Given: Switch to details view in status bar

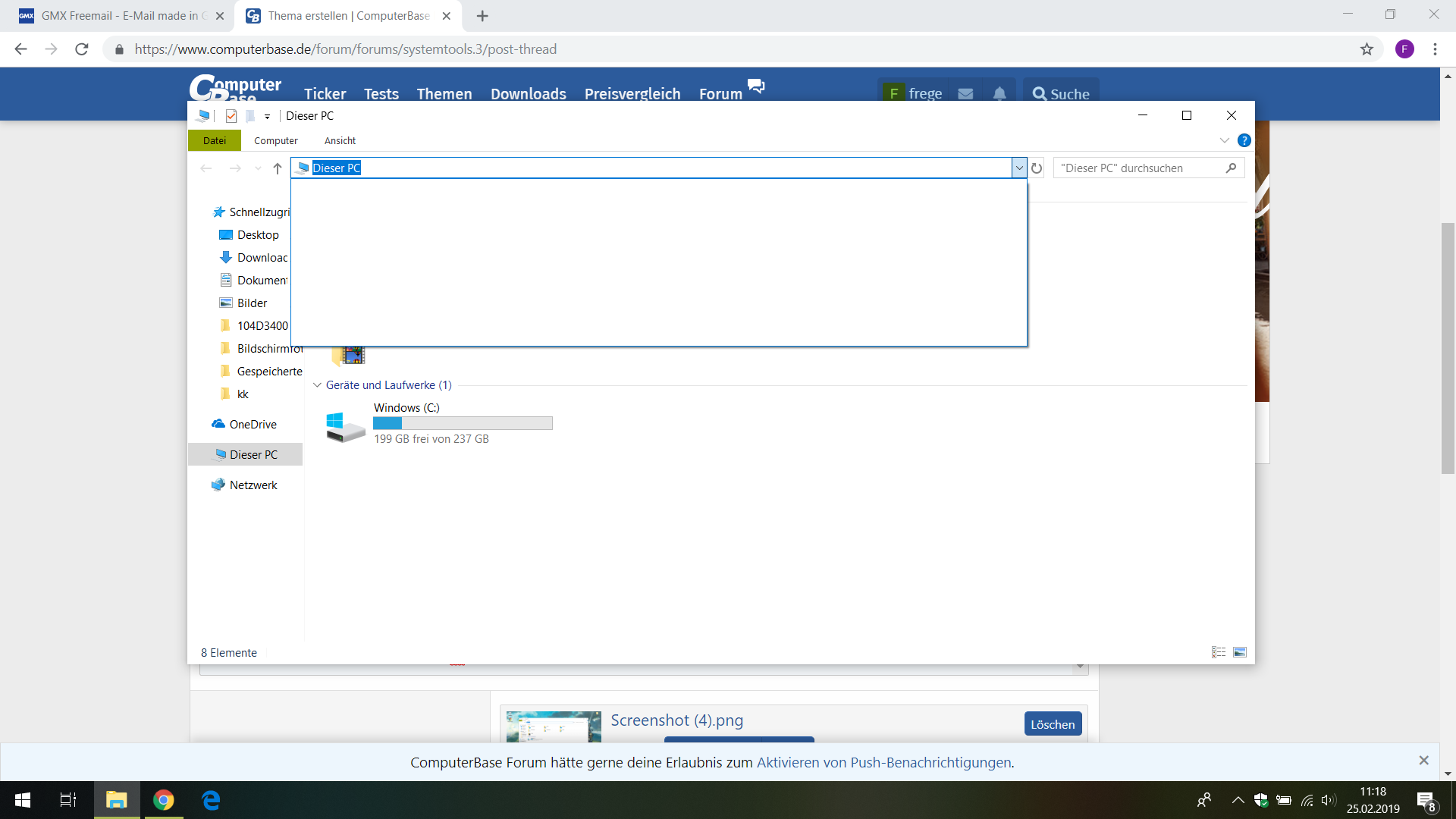Looking at the screenshot, I should [x=1218, y=652].
